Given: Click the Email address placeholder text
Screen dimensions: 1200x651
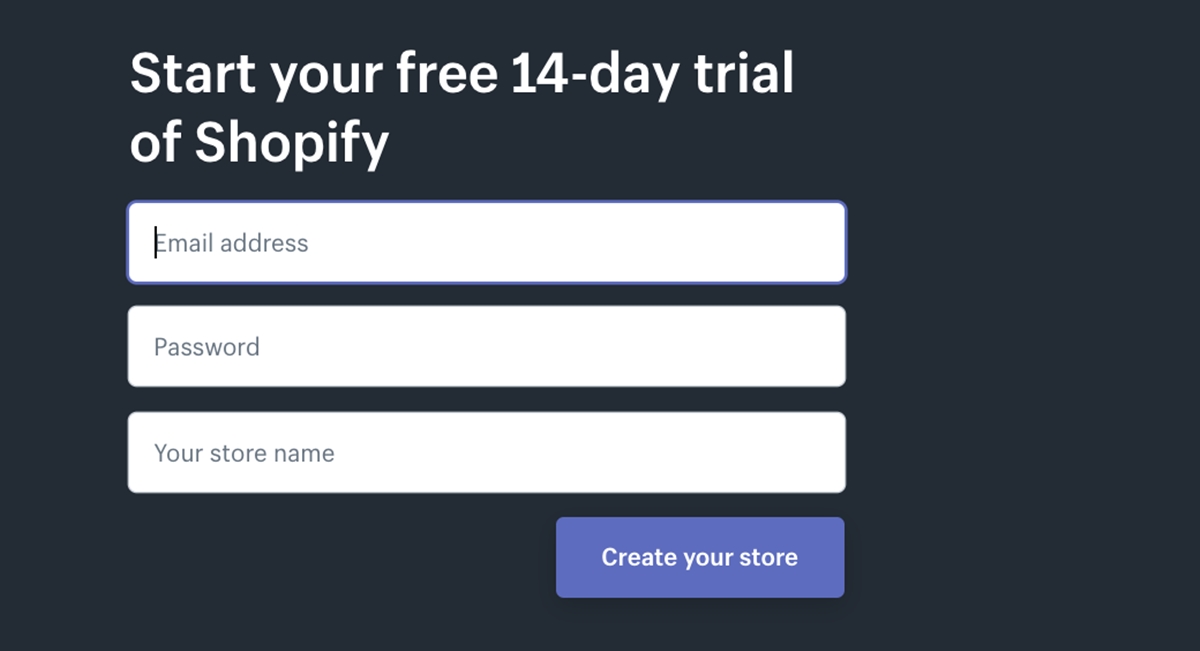Looking at the screenshot, I should coord(232,243).
